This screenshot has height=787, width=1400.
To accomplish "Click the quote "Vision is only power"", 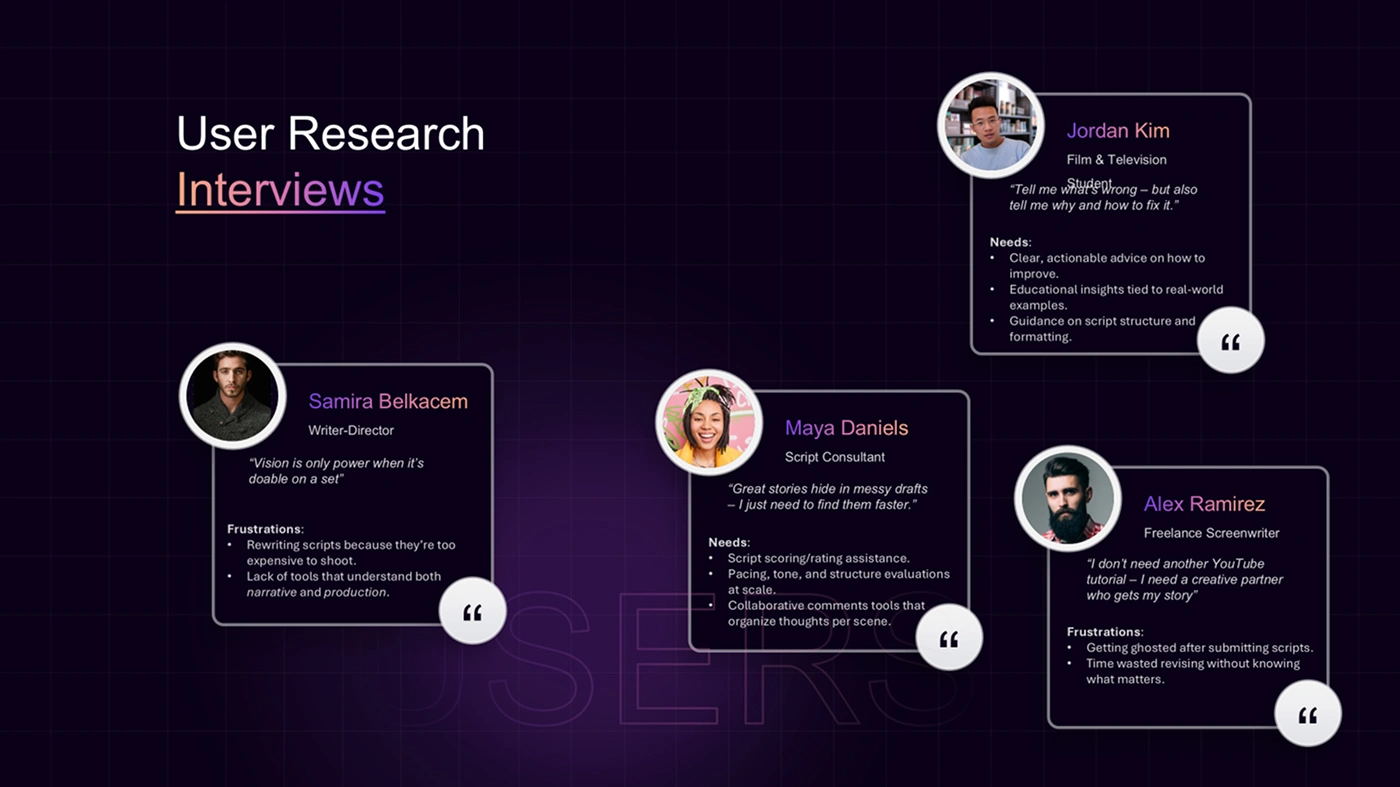I will coord(337,471).
